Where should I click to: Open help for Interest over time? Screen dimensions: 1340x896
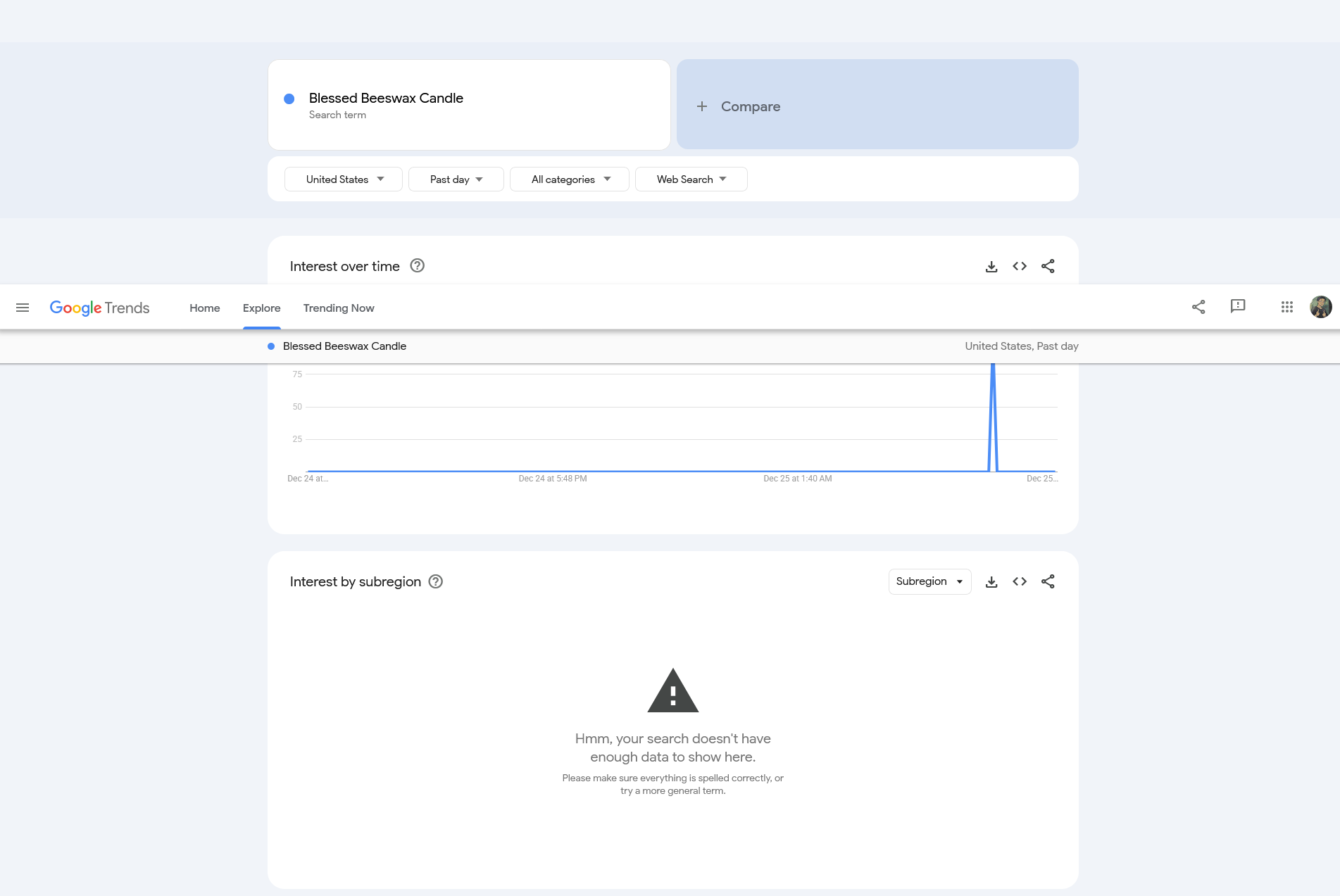(x=418, y=265)
